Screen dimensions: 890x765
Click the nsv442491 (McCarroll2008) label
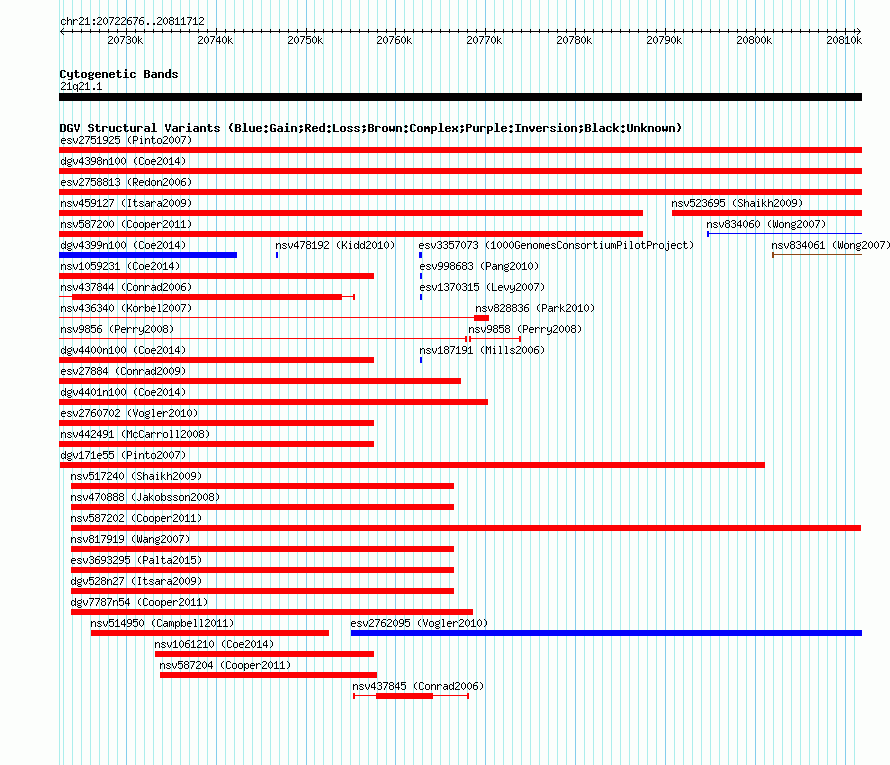(135, 434)
